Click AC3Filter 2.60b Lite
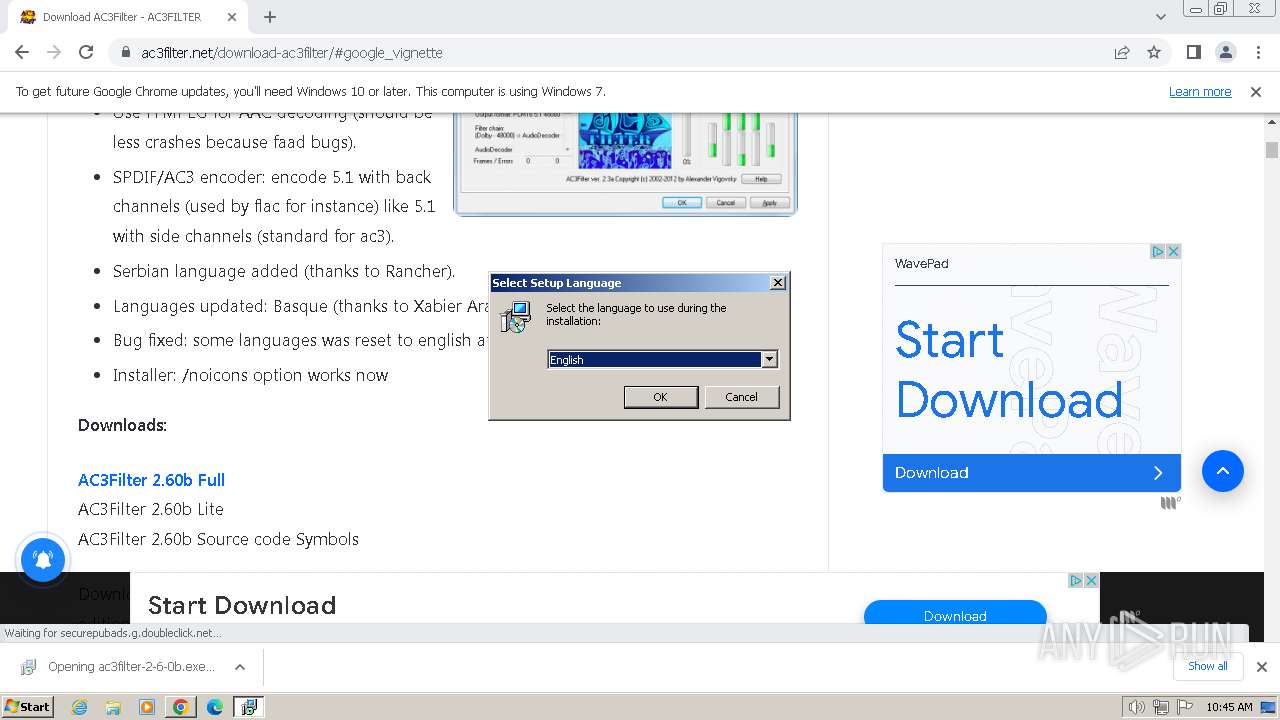 pyautogui.click(x=151, y=509)
